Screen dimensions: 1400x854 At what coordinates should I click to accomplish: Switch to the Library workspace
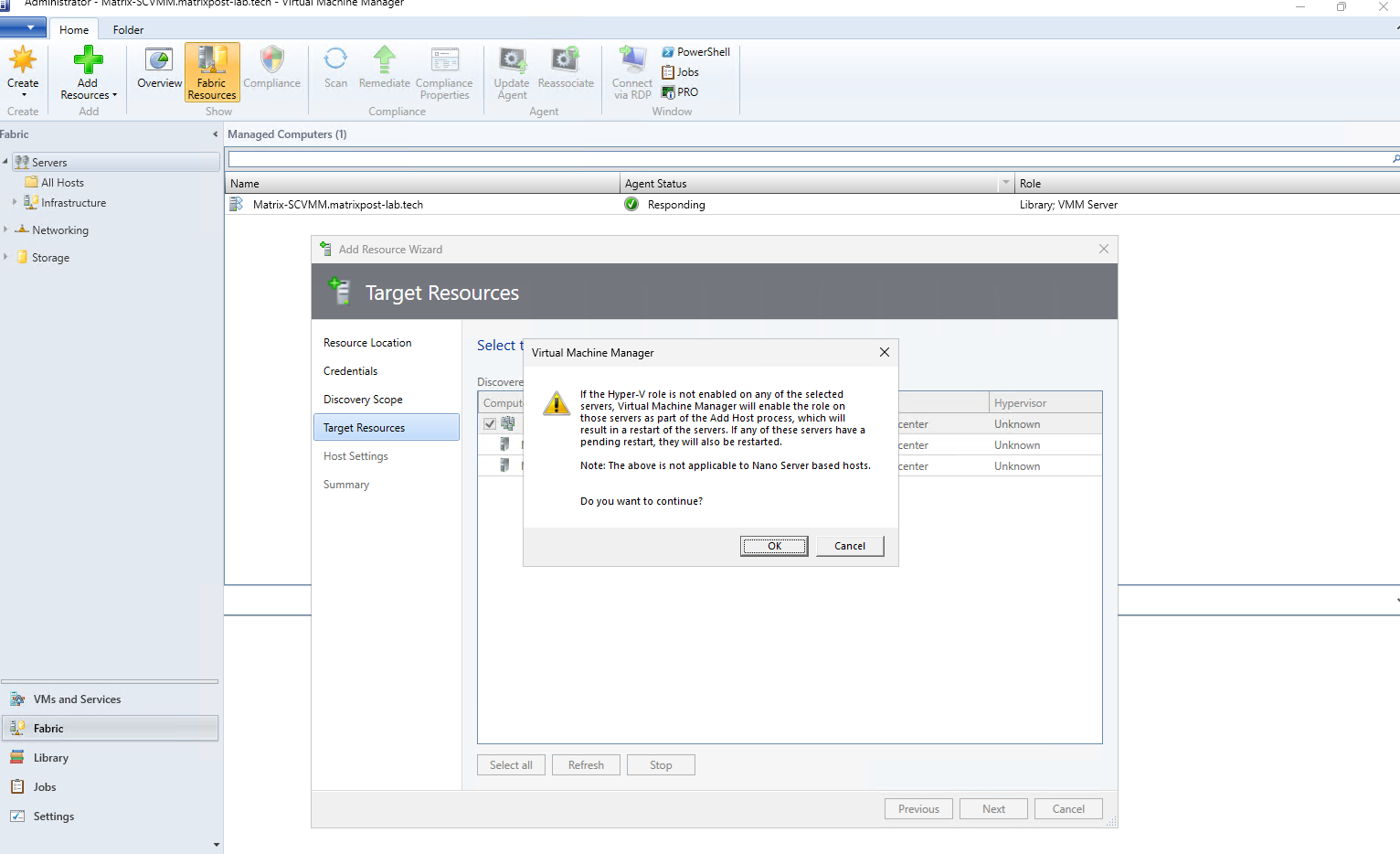(x=110, y=758)
